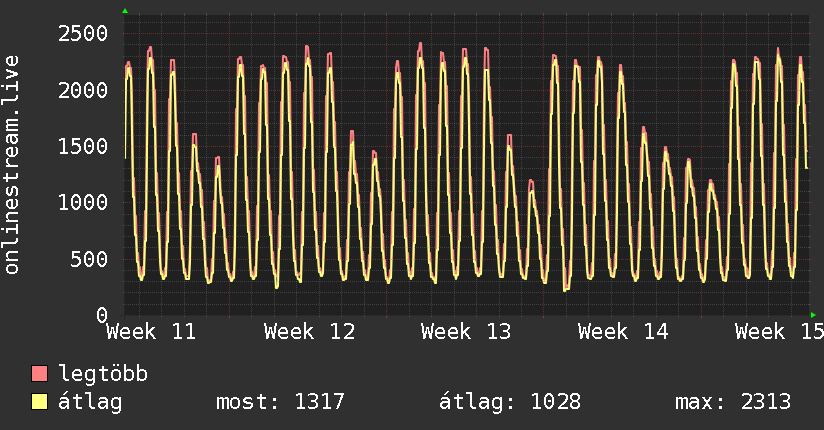Click the 'átlag: 1028' average statistic
The width and height of the screenshot is (824, 430).
[x=510, y=403]
